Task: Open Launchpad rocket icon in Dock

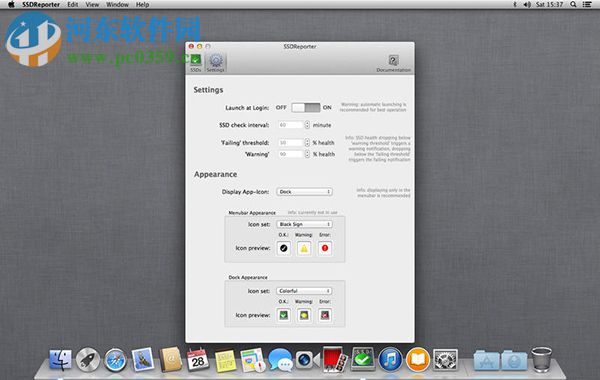Action: (x=88, y=360)
